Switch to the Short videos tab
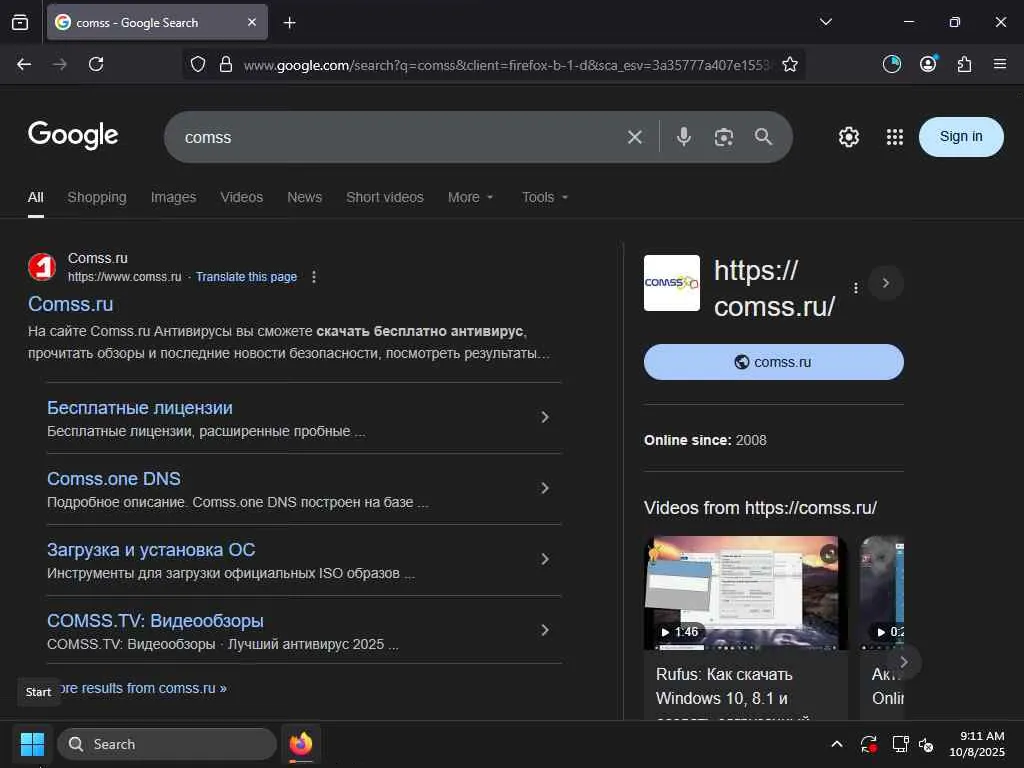This screenshot has width=1024, height=768. click(x=385, y=197)
